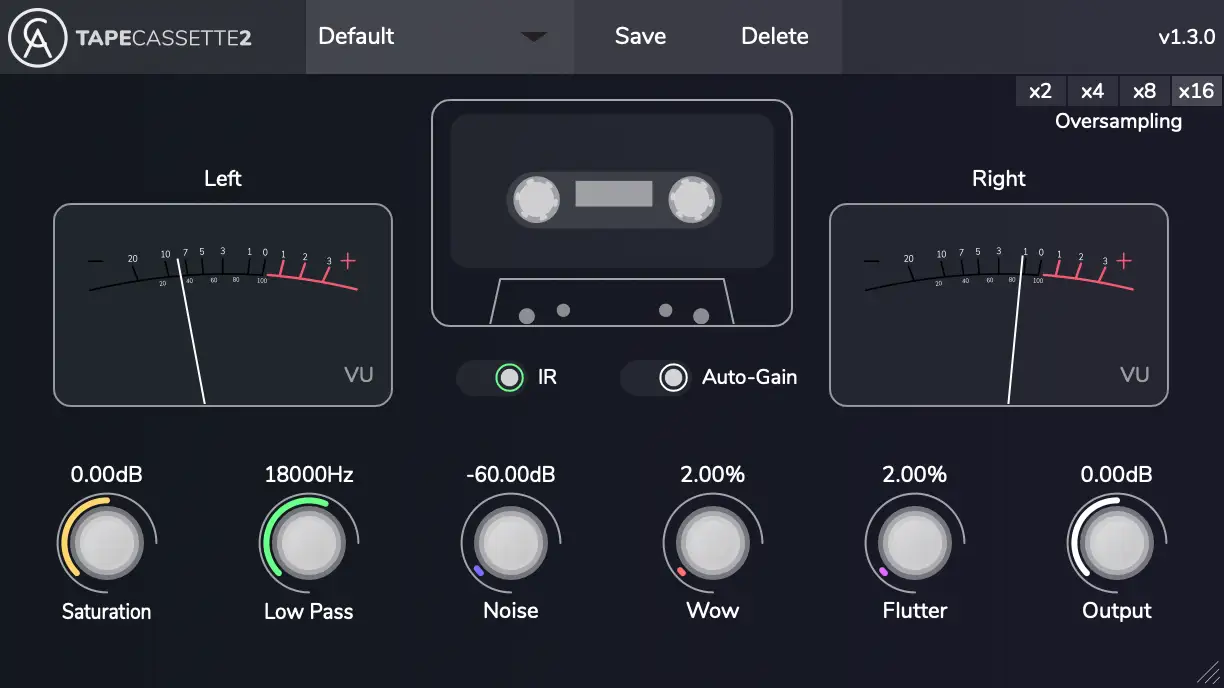Click the preset dropdown arrow
This screenshot has height=688, width=1224.
coord(534,37)
